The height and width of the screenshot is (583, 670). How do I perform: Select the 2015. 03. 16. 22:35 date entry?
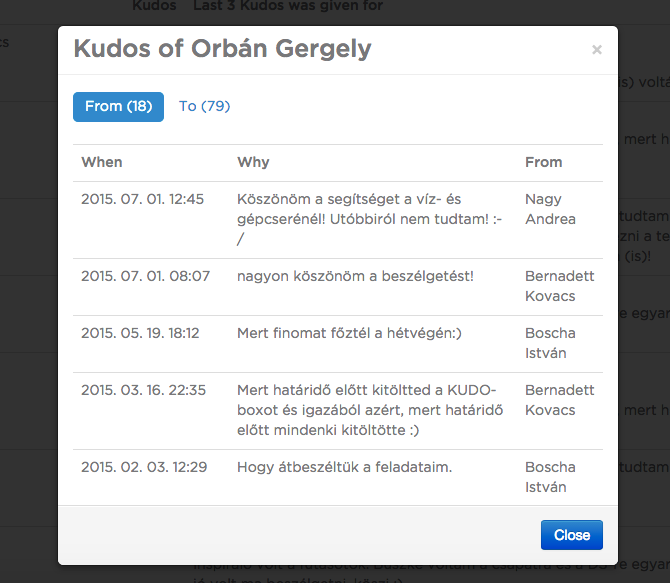(x=144, y=390)
